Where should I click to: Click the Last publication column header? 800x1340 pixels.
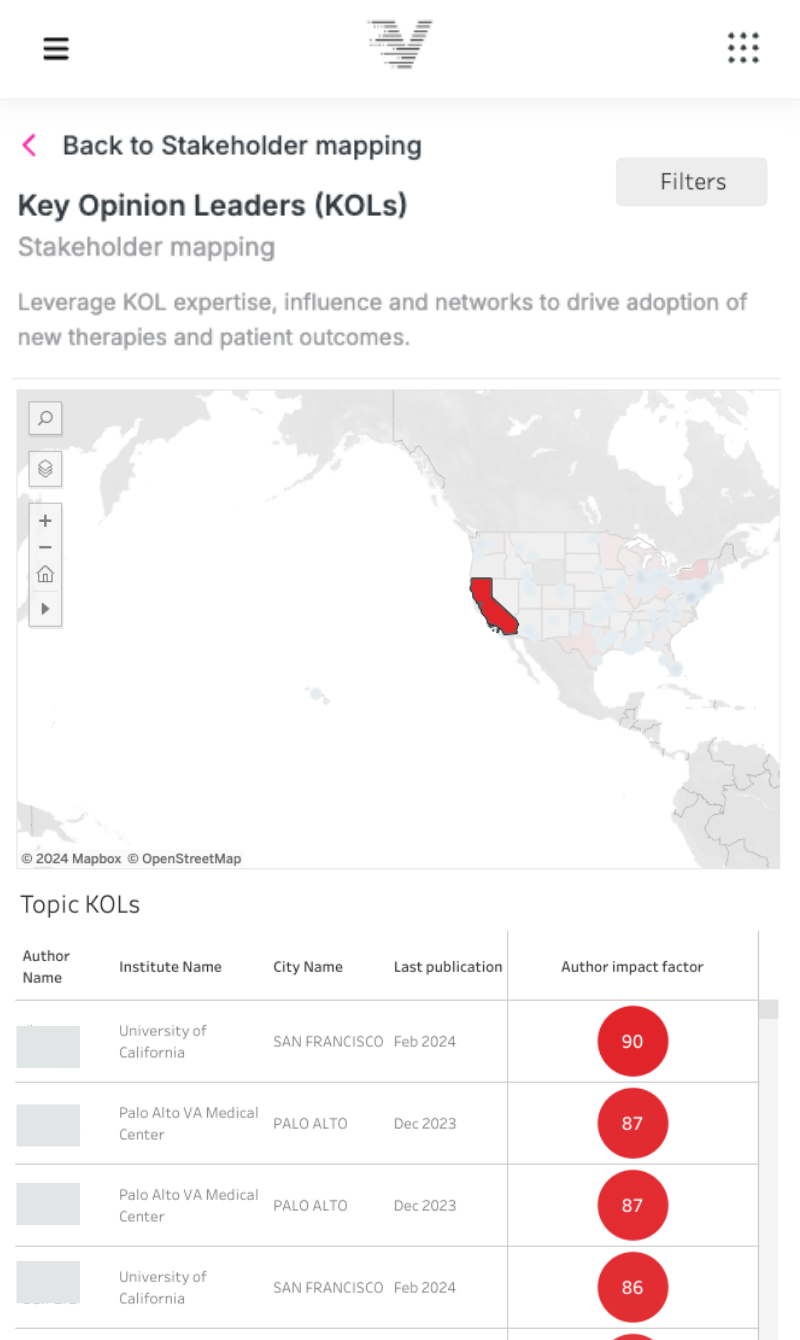point(447,967)
